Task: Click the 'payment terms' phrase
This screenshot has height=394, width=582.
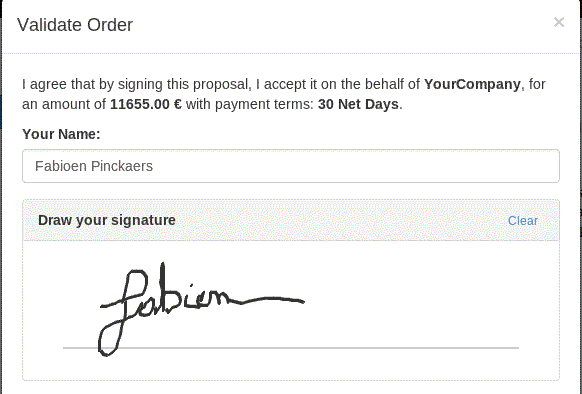Action: (264, 105)
